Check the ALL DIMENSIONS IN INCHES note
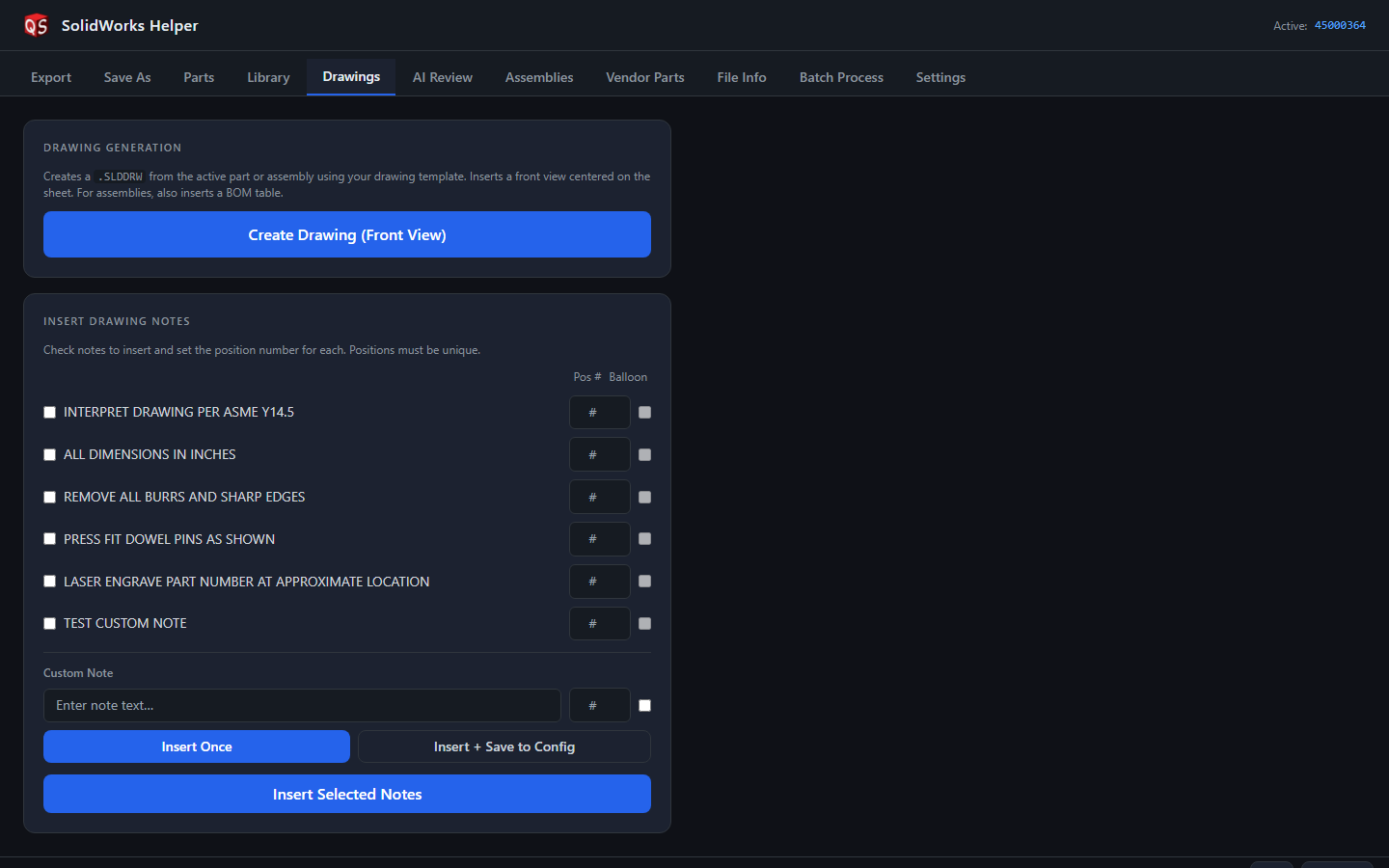The image size is (1389, 868). tap(49, 454)
